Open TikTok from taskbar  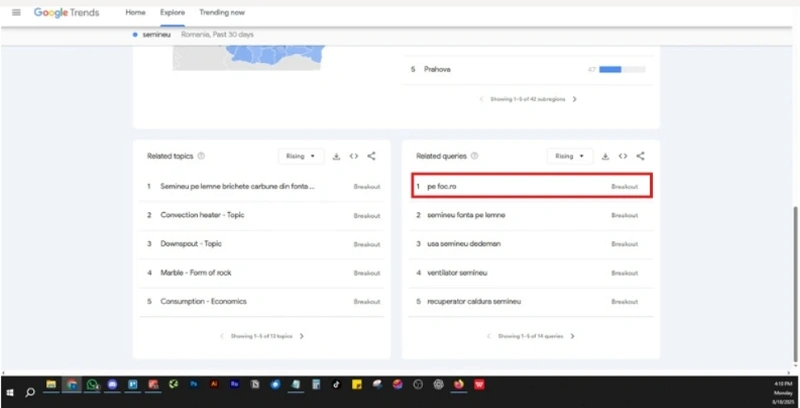tap(337, 385)
